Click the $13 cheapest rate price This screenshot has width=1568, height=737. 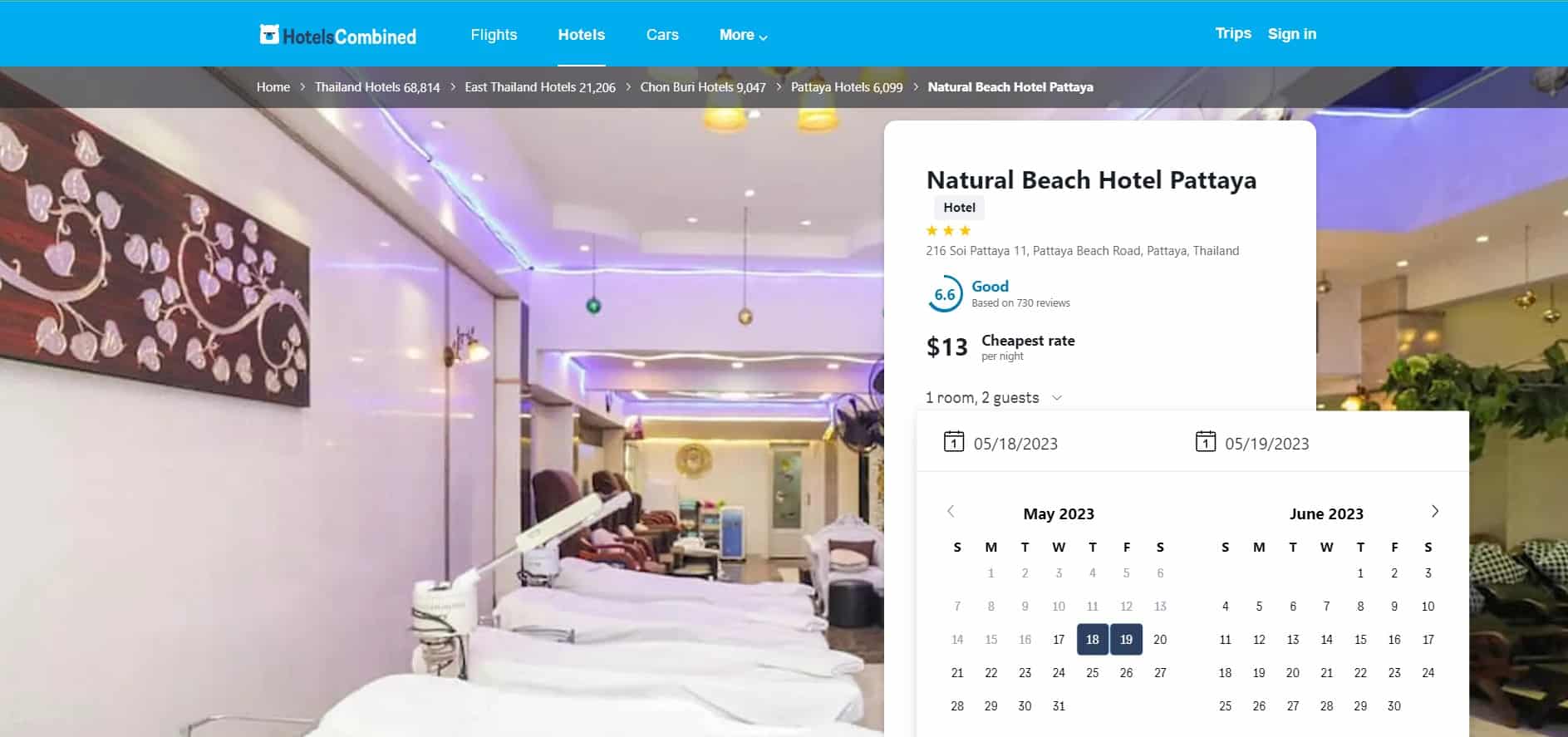(x=947, y=346)
